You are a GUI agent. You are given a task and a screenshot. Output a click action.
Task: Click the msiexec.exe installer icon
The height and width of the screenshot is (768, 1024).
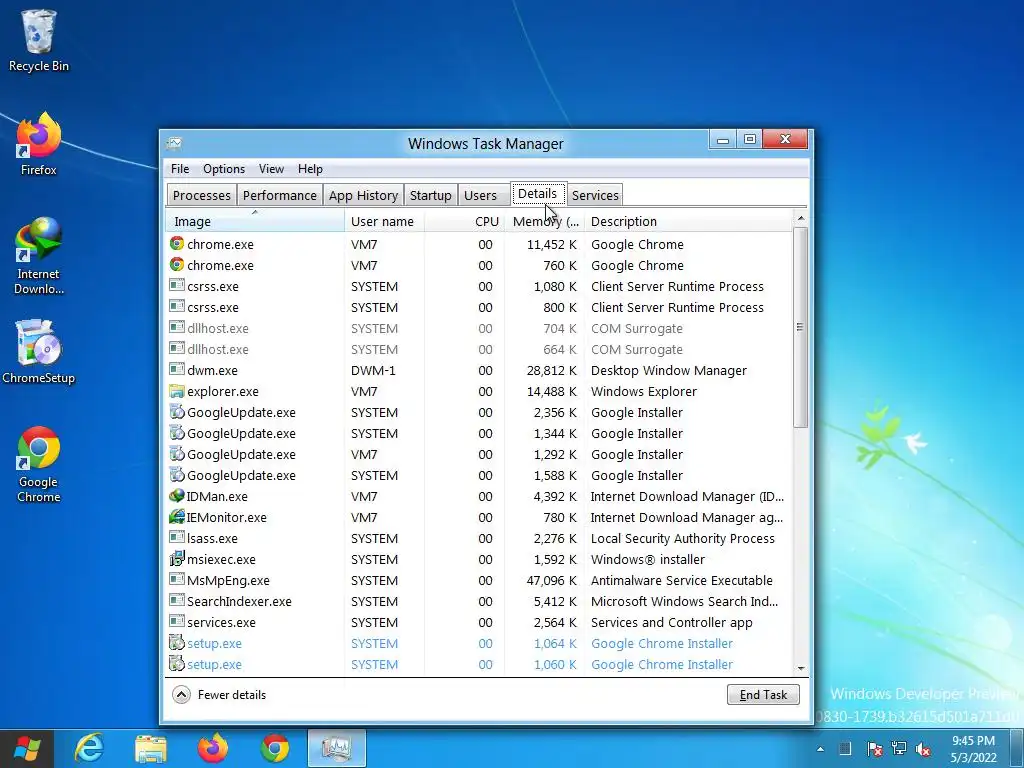tap(176, 559)
